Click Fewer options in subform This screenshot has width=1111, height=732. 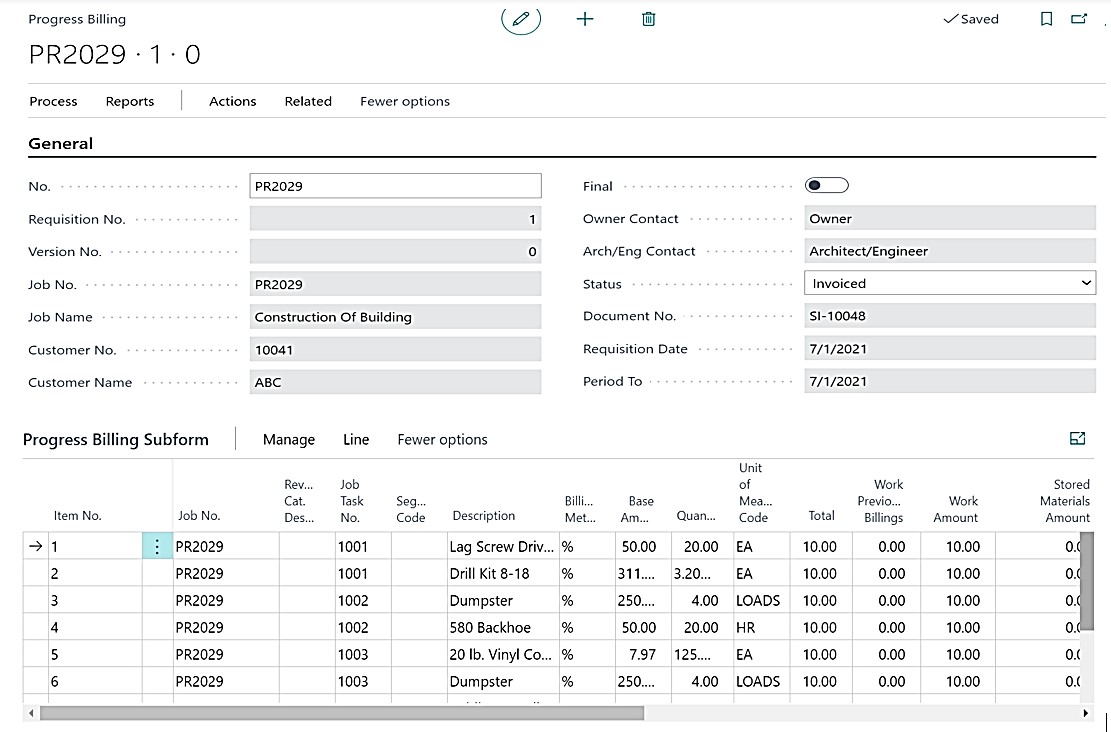point(442,439)
